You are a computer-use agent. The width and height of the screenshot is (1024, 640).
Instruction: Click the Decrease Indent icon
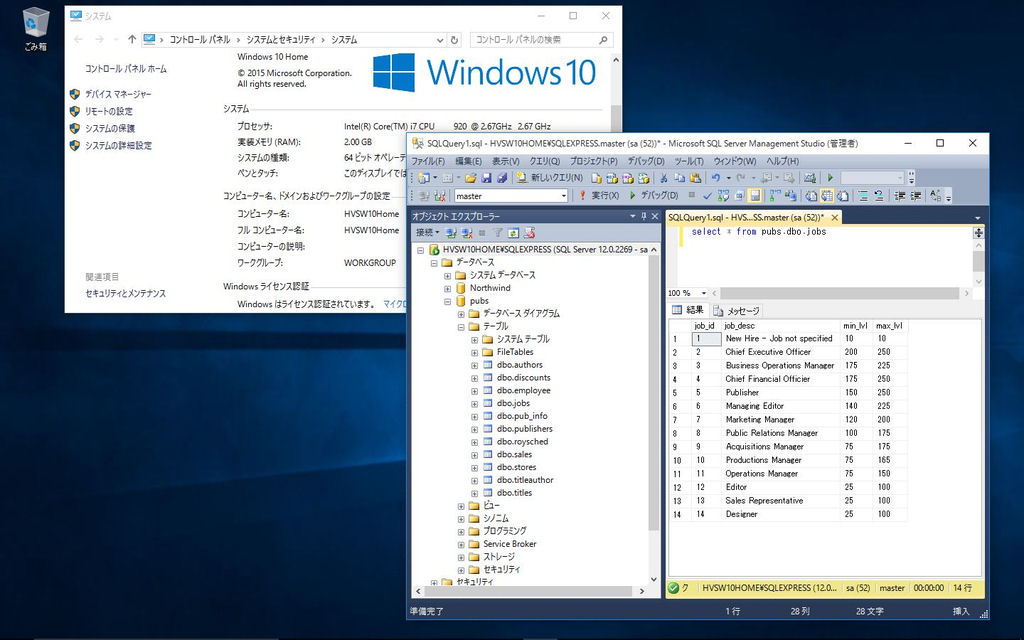pos(900,195)
